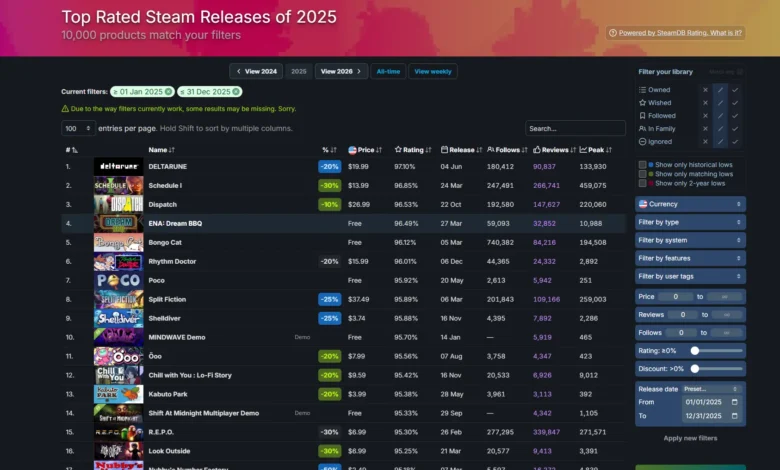Switch to All-time ratings
This screenshot has height=470, width=780.
point(388,71)
